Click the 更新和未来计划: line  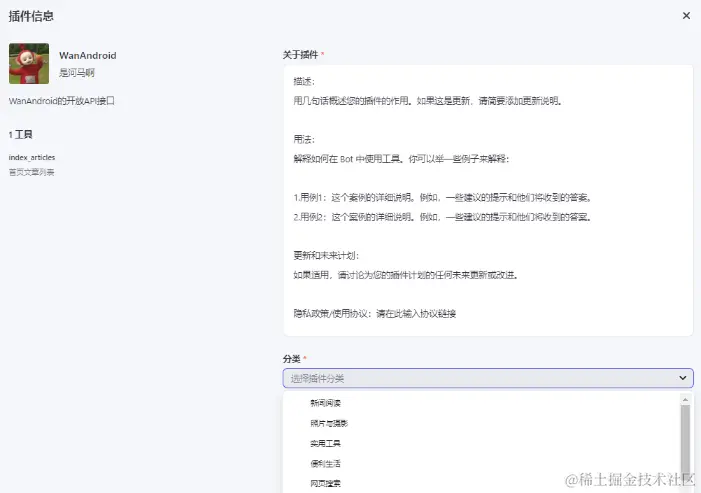(x=326, y=256)
